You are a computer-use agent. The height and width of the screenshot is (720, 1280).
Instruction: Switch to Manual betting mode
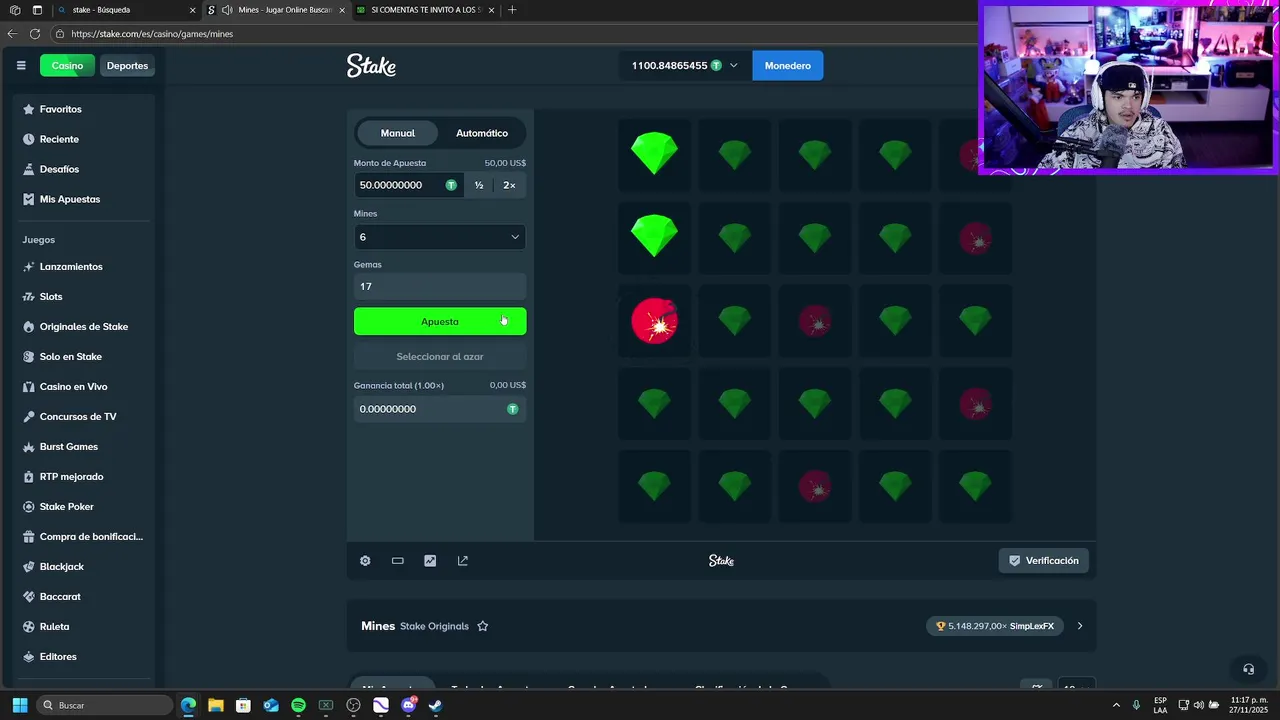tap(397, 133)
